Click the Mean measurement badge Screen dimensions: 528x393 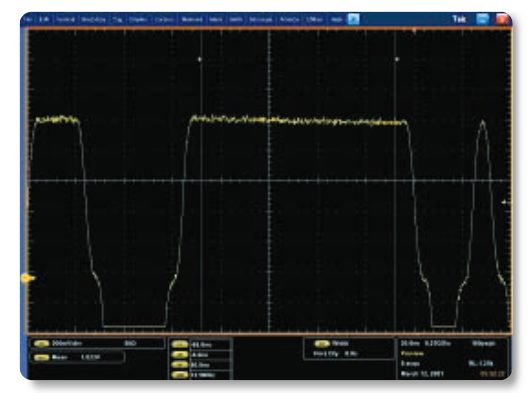pos(42,357)
